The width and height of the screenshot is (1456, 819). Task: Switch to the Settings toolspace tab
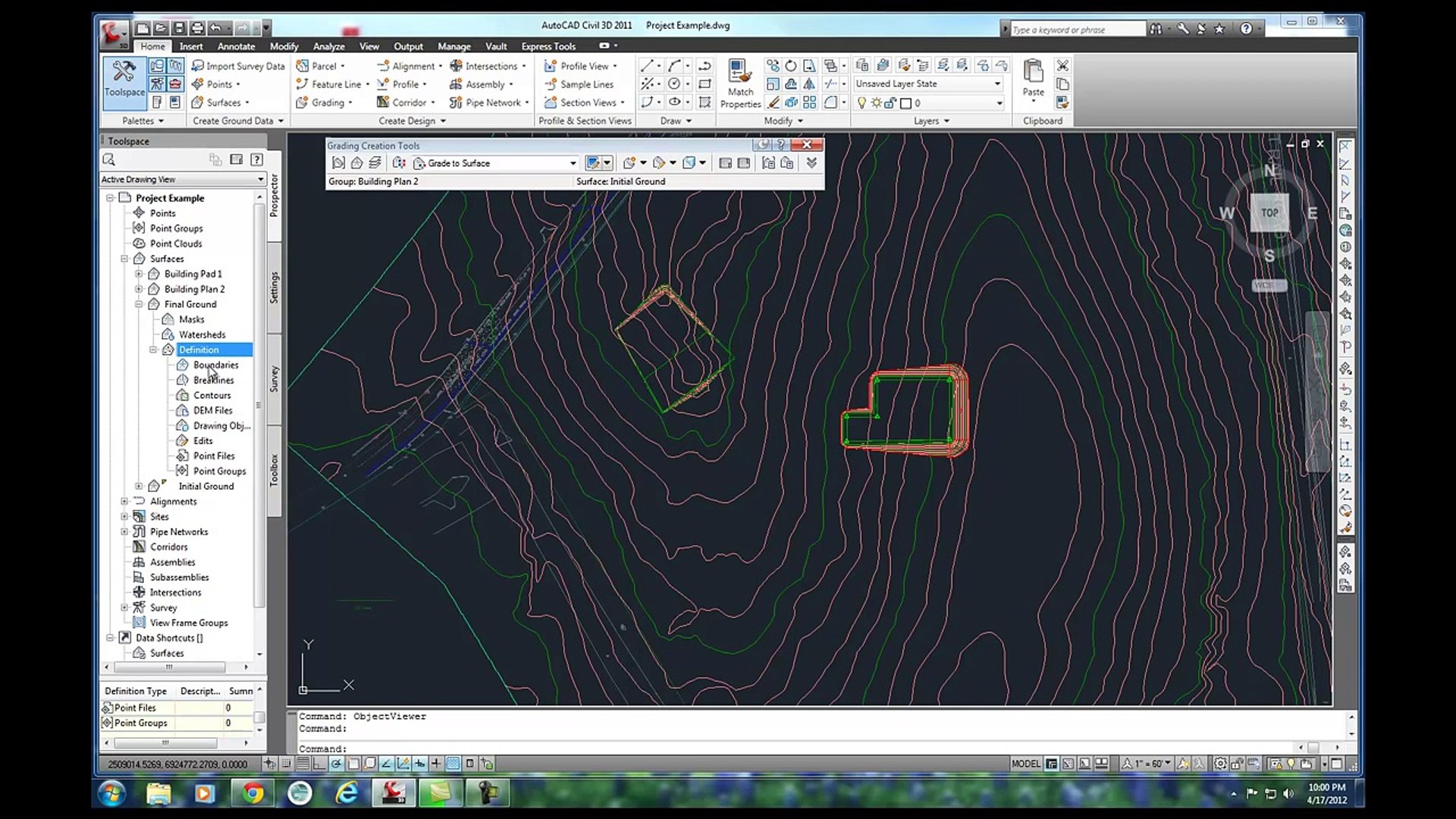(x=275, y=288)
